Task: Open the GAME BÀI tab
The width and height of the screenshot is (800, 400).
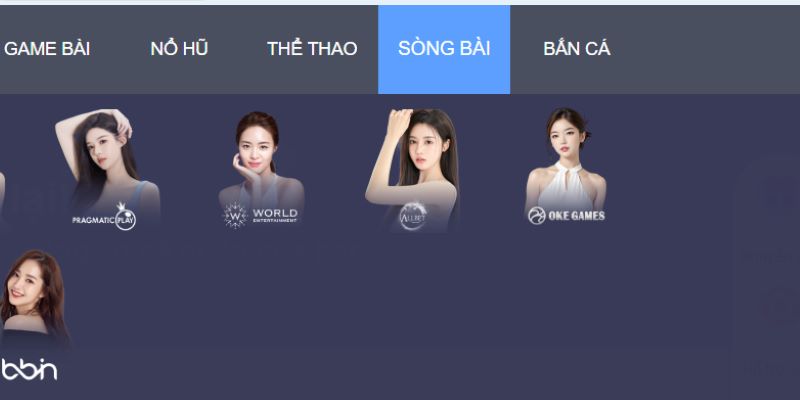Action: (x=47, y=49)
